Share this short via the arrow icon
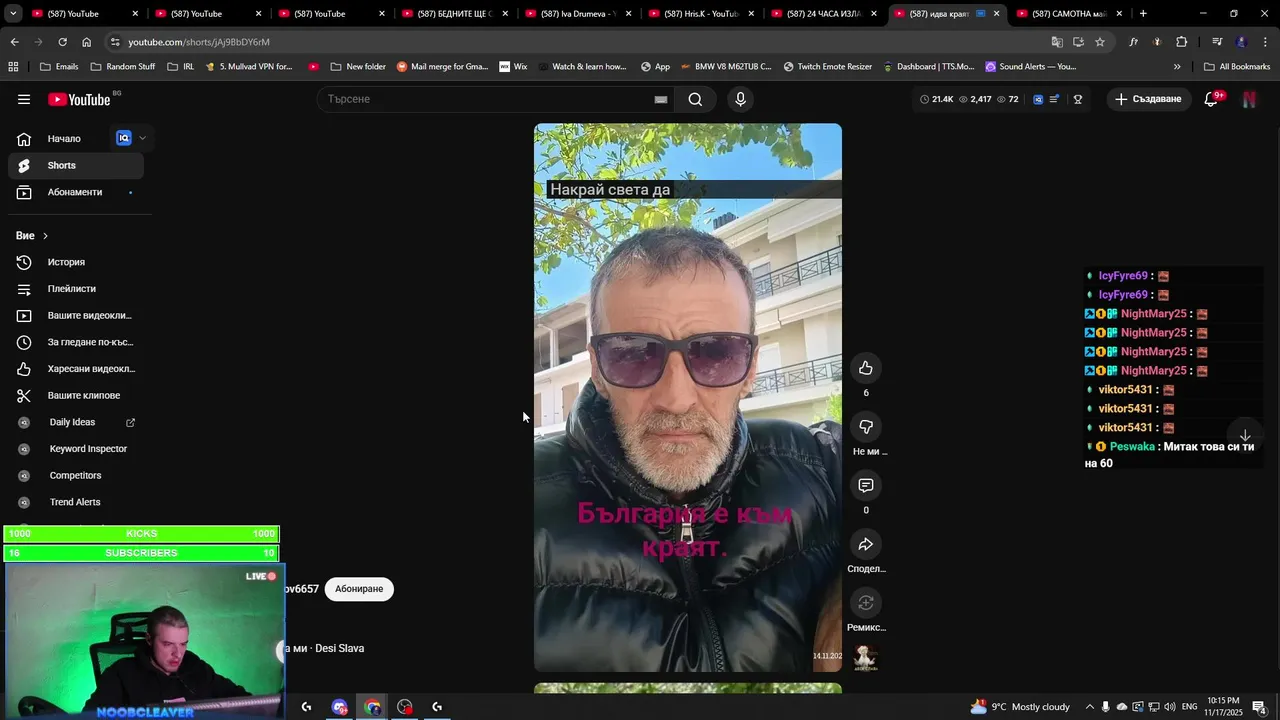Image resolution: width=1280 pixels, height=720 pixels. 866,544
